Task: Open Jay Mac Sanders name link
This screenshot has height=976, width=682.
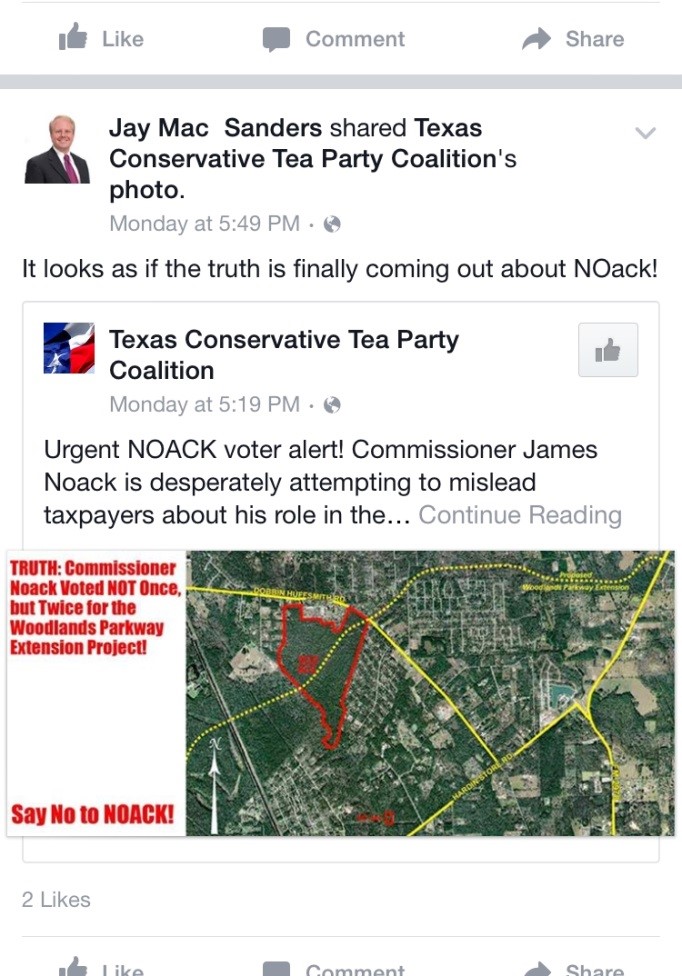Action: [215, 128]
